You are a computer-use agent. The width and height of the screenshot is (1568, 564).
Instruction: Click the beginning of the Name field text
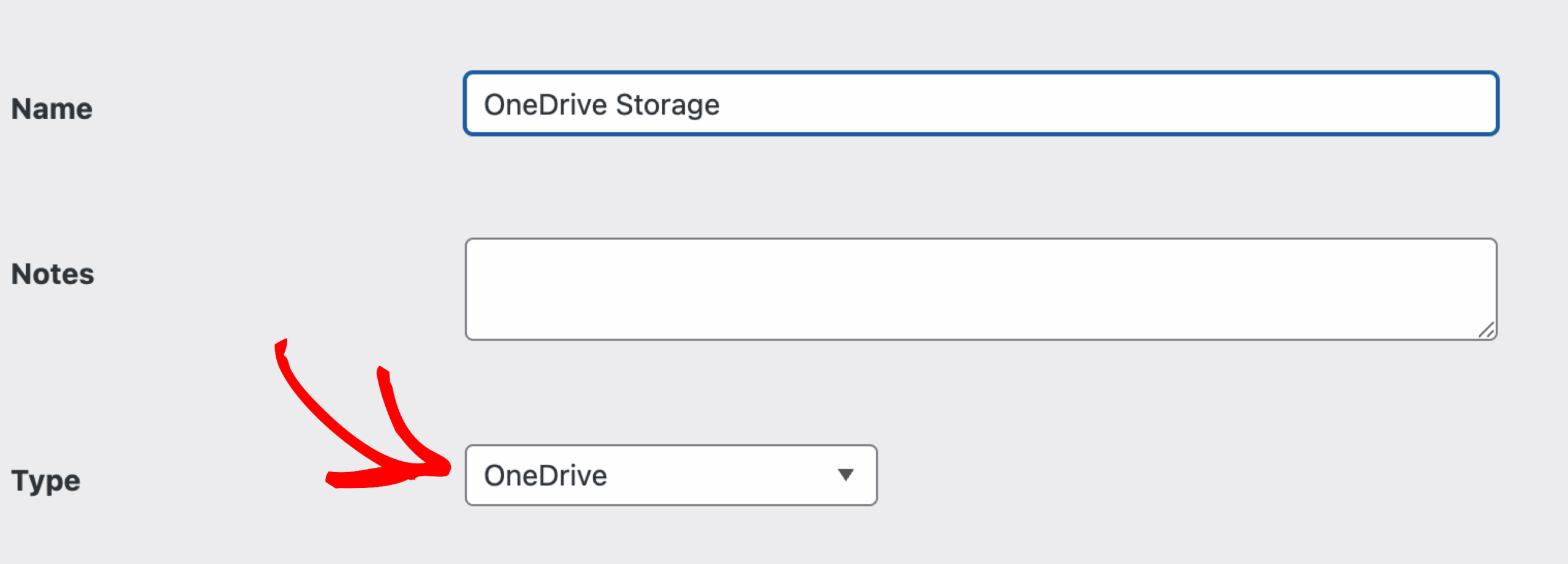point(486,104)
